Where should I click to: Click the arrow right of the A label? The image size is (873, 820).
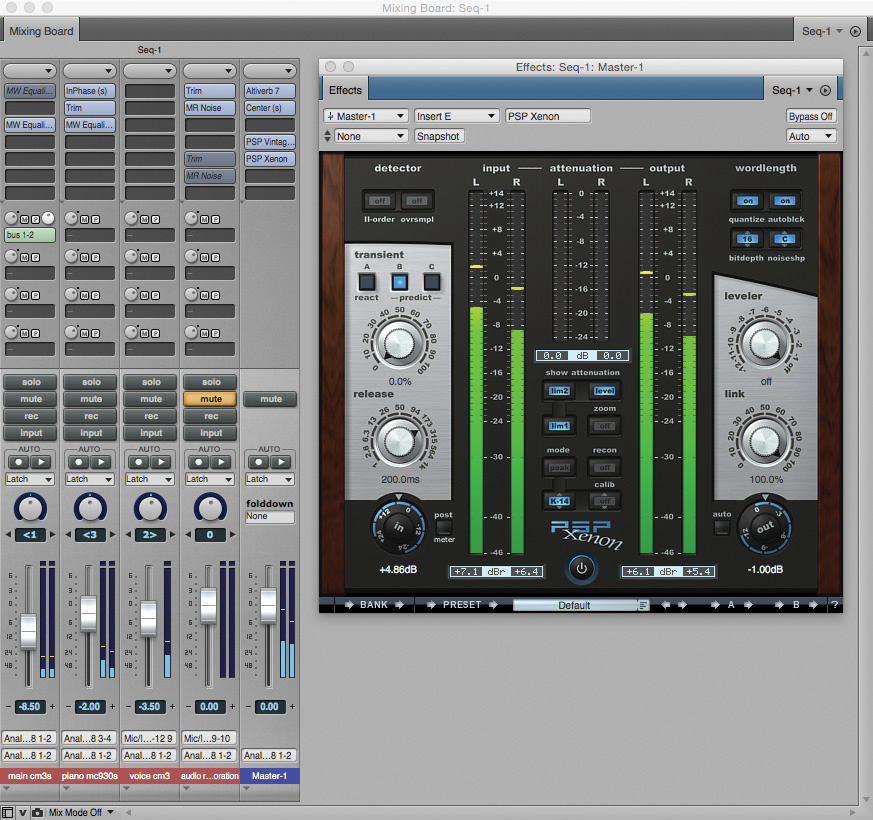[748, 605]
